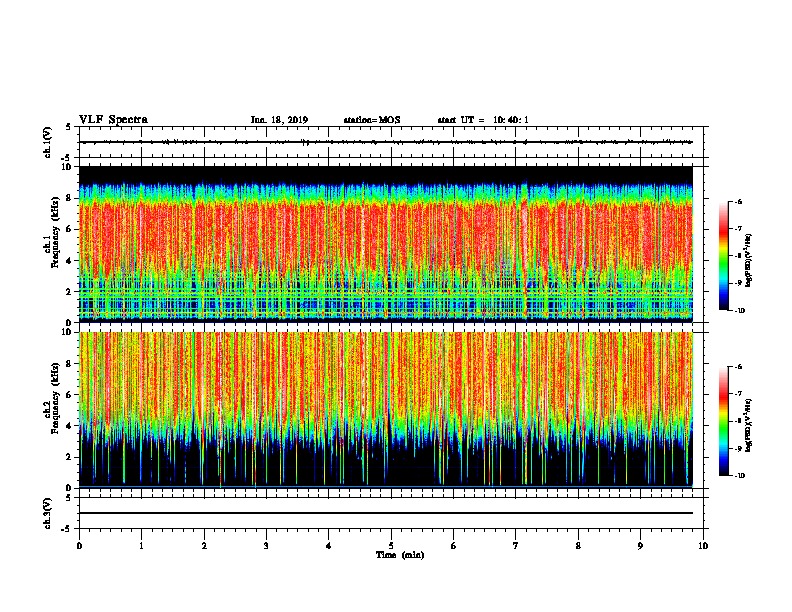
Task: Click the "-6" label on ch.1 color scale
Action: (738, 201)
